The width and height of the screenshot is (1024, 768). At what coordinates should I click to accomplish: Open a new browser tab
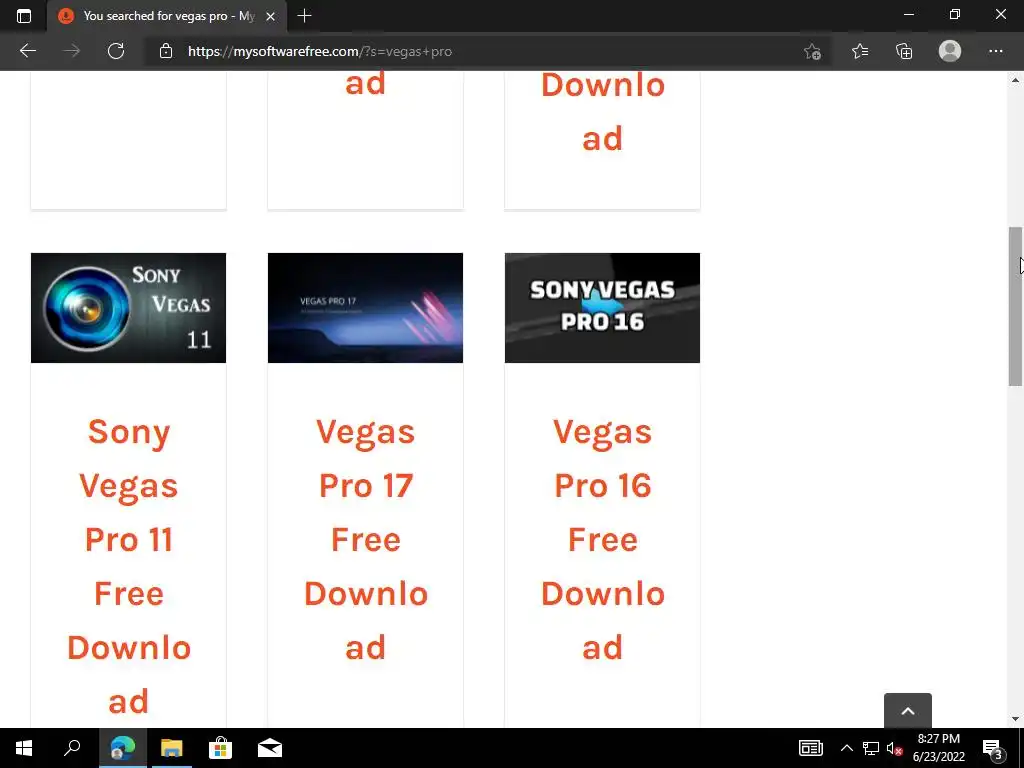click(304, 16)
